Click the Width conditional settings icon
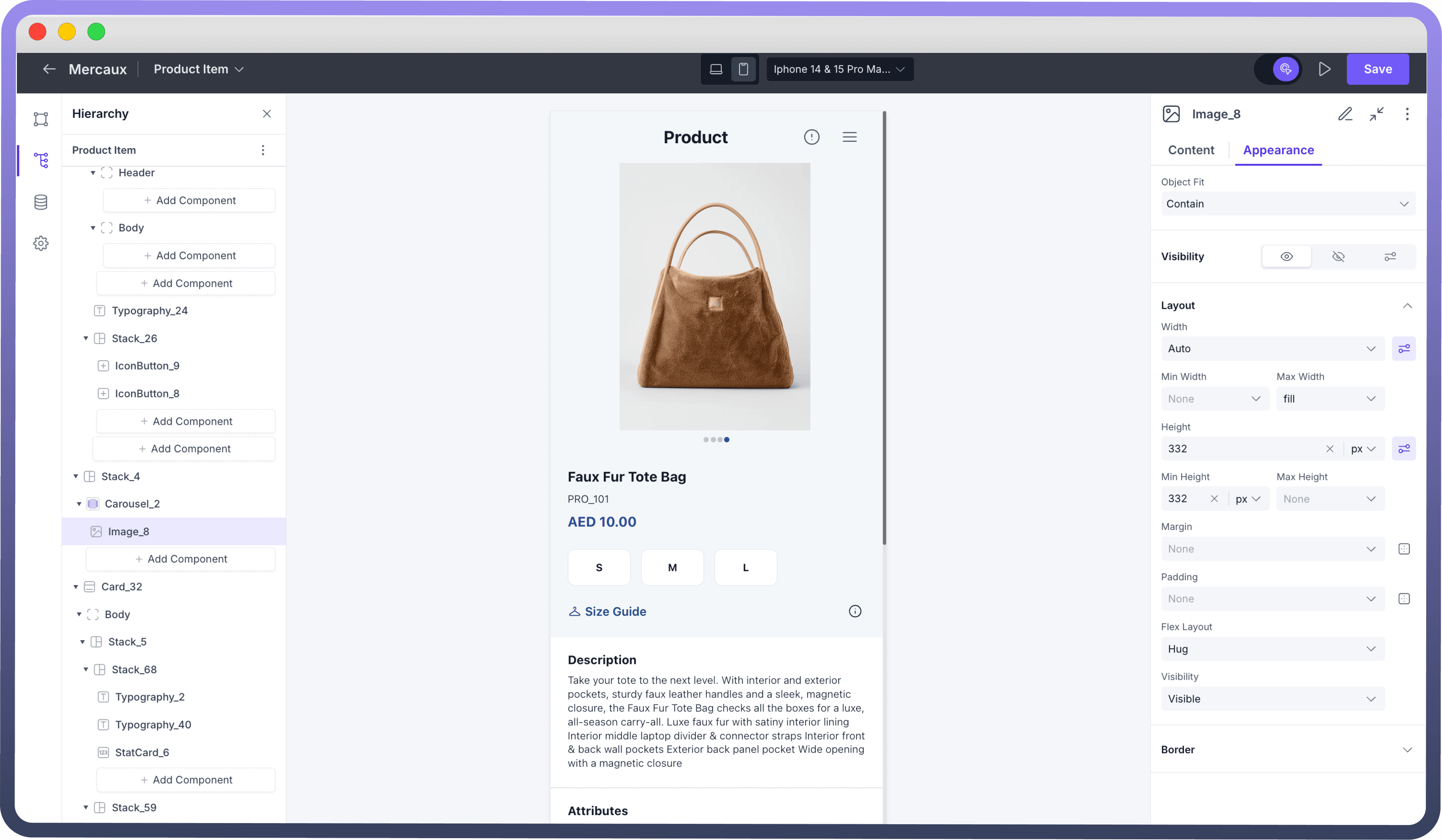This screenshot has height=840, width=1442. (1404, 349)
